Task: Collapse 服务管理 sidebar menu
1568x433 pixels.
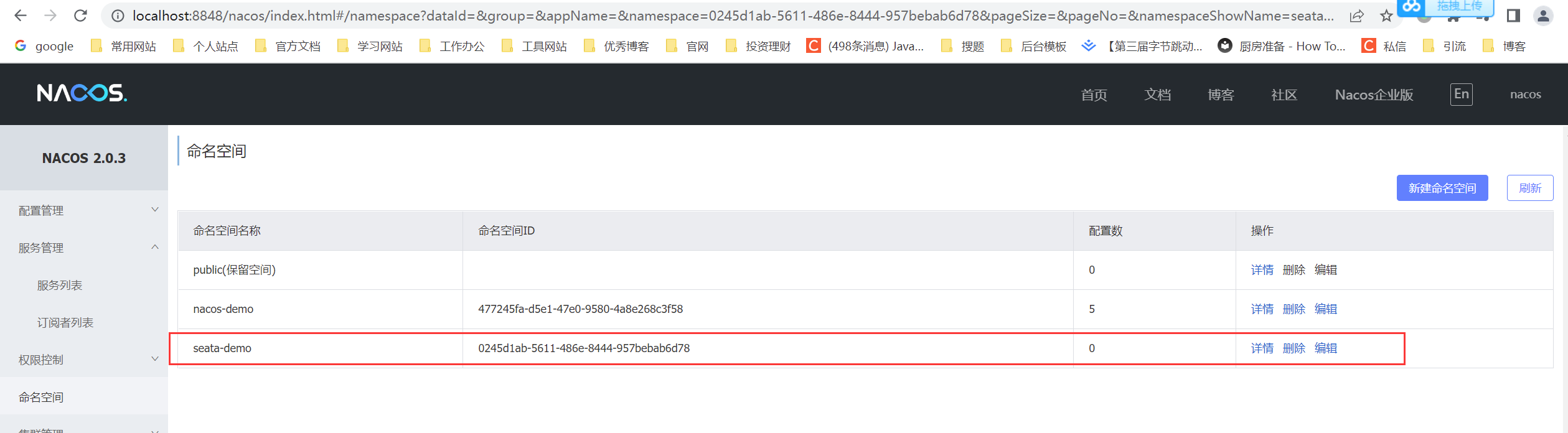Action: [x=84, y=248]
